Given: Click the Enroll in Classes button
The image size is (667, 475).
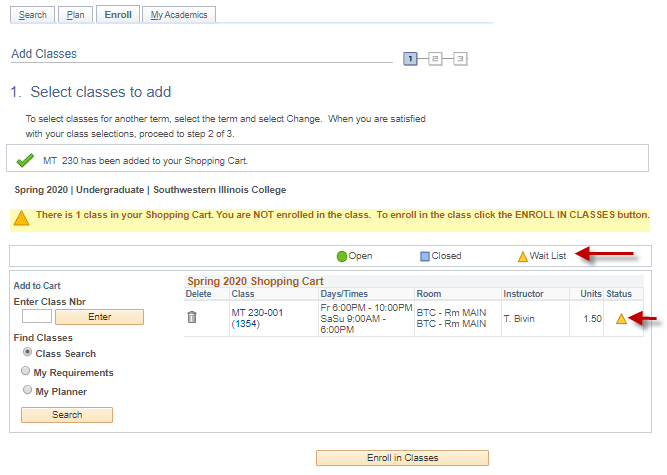Looking at the screenshot, I should [x=402, y=458].
